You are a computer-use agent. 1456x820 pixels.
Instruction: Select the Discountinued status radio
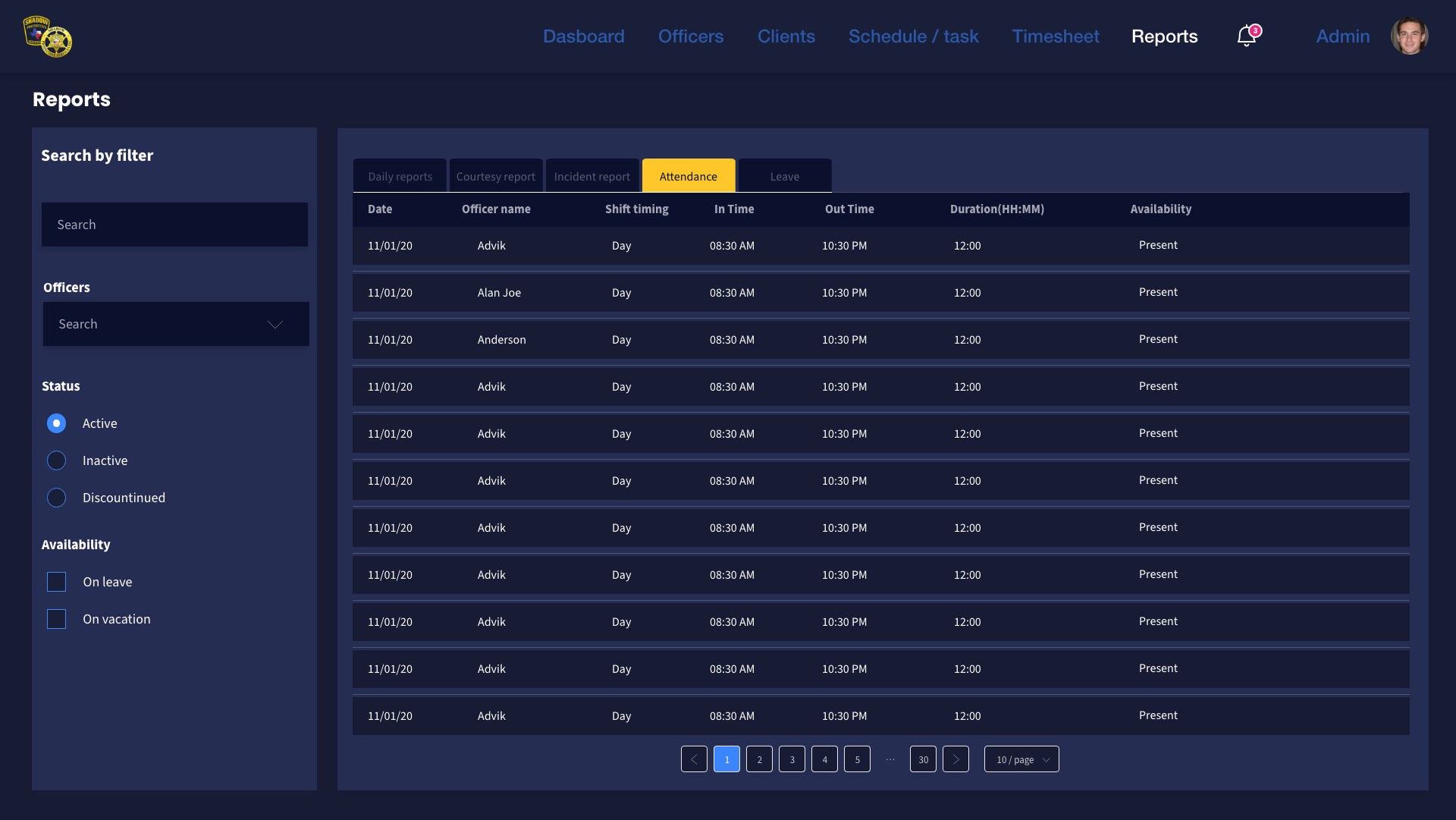point(57,498)
